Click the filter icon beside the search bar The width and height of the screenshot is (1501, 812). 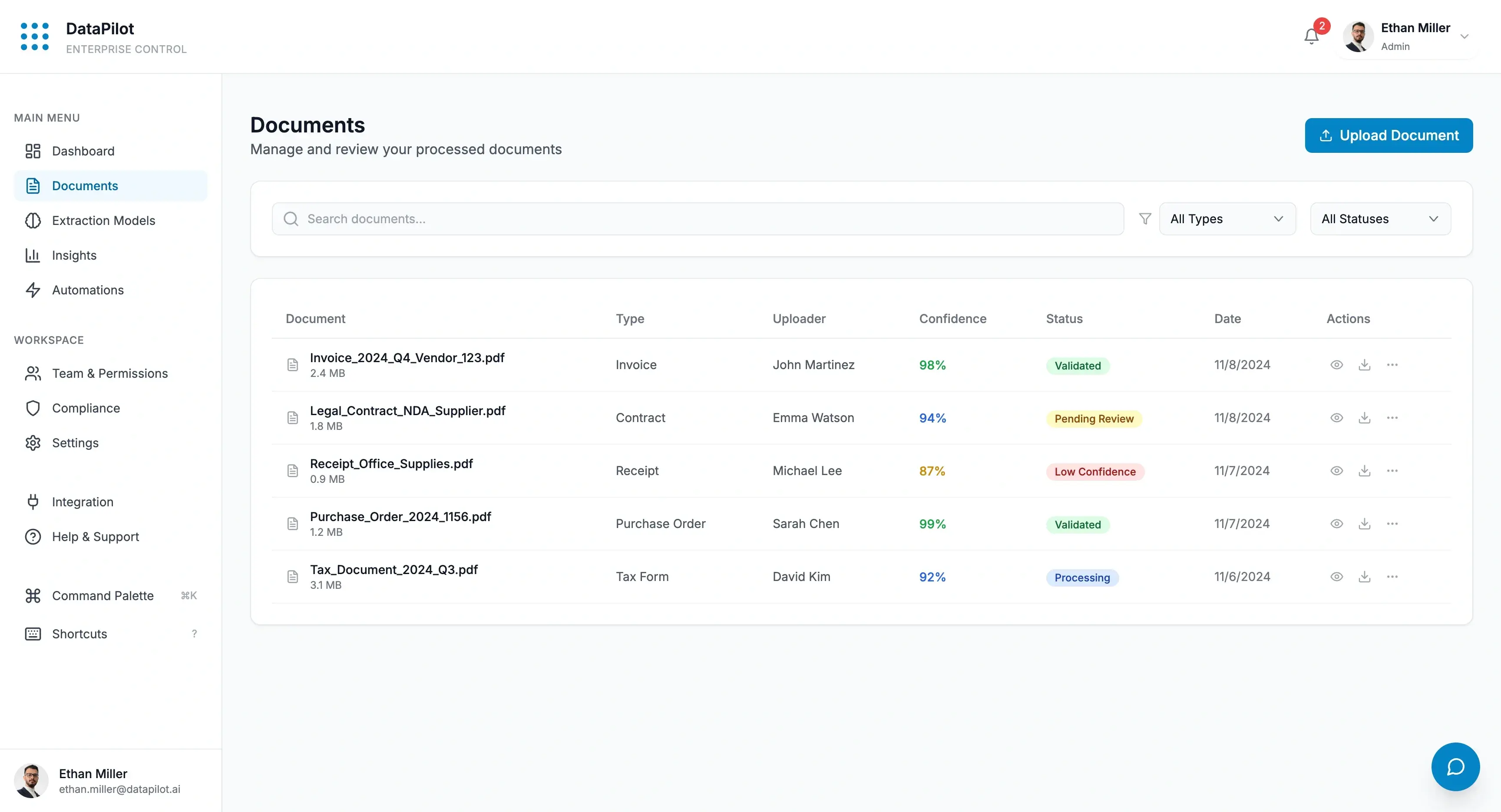1144,218
